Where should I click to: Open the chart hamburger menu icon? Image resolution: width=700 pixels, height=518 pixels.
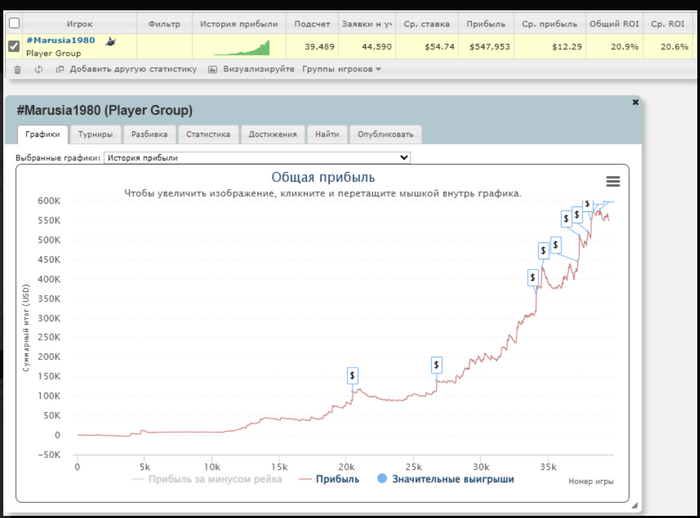coord(613,181)
